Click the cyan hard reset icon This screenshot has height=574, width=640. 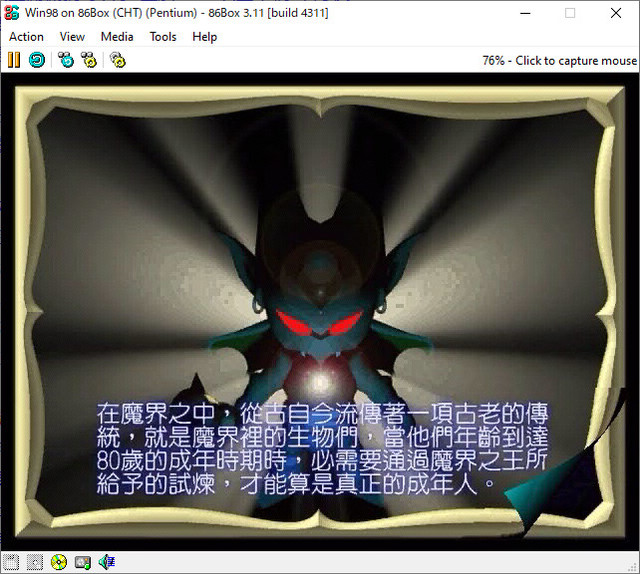[x=37, y=60]
